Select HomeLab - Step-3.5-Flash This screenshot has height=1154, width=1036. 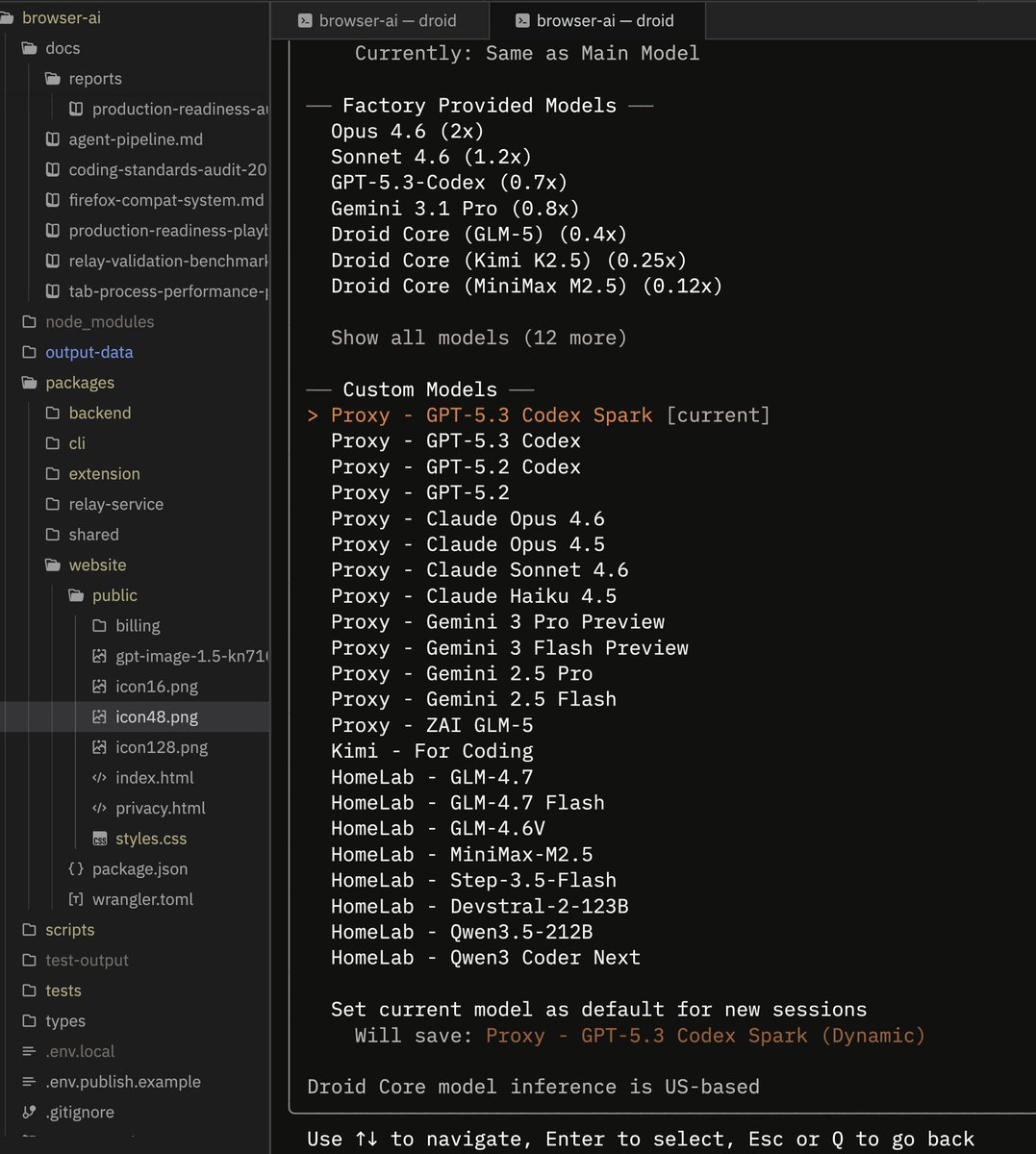[x=473, y=881]
